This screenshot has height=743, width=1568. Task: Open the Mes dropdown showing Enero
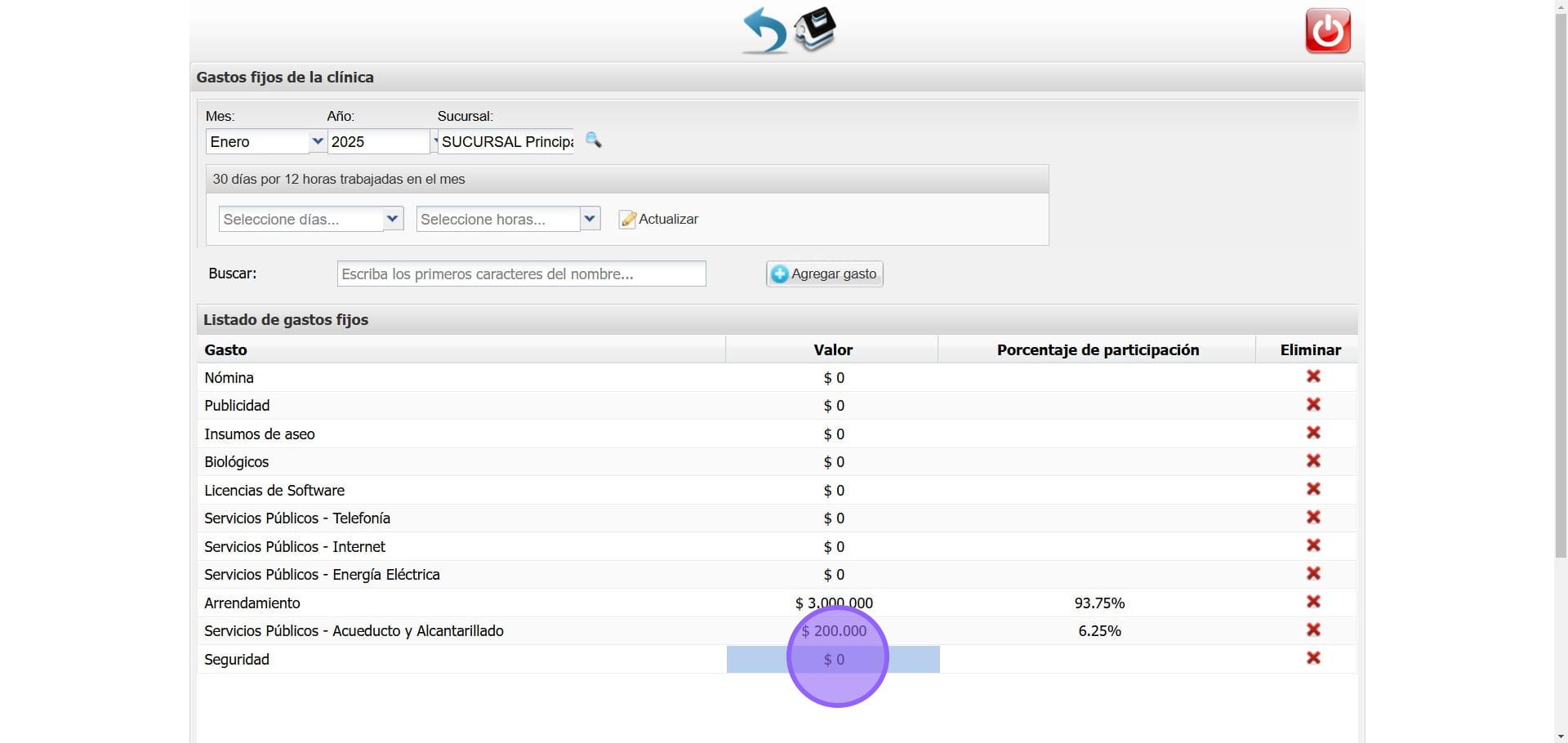(x=265, y=141)
